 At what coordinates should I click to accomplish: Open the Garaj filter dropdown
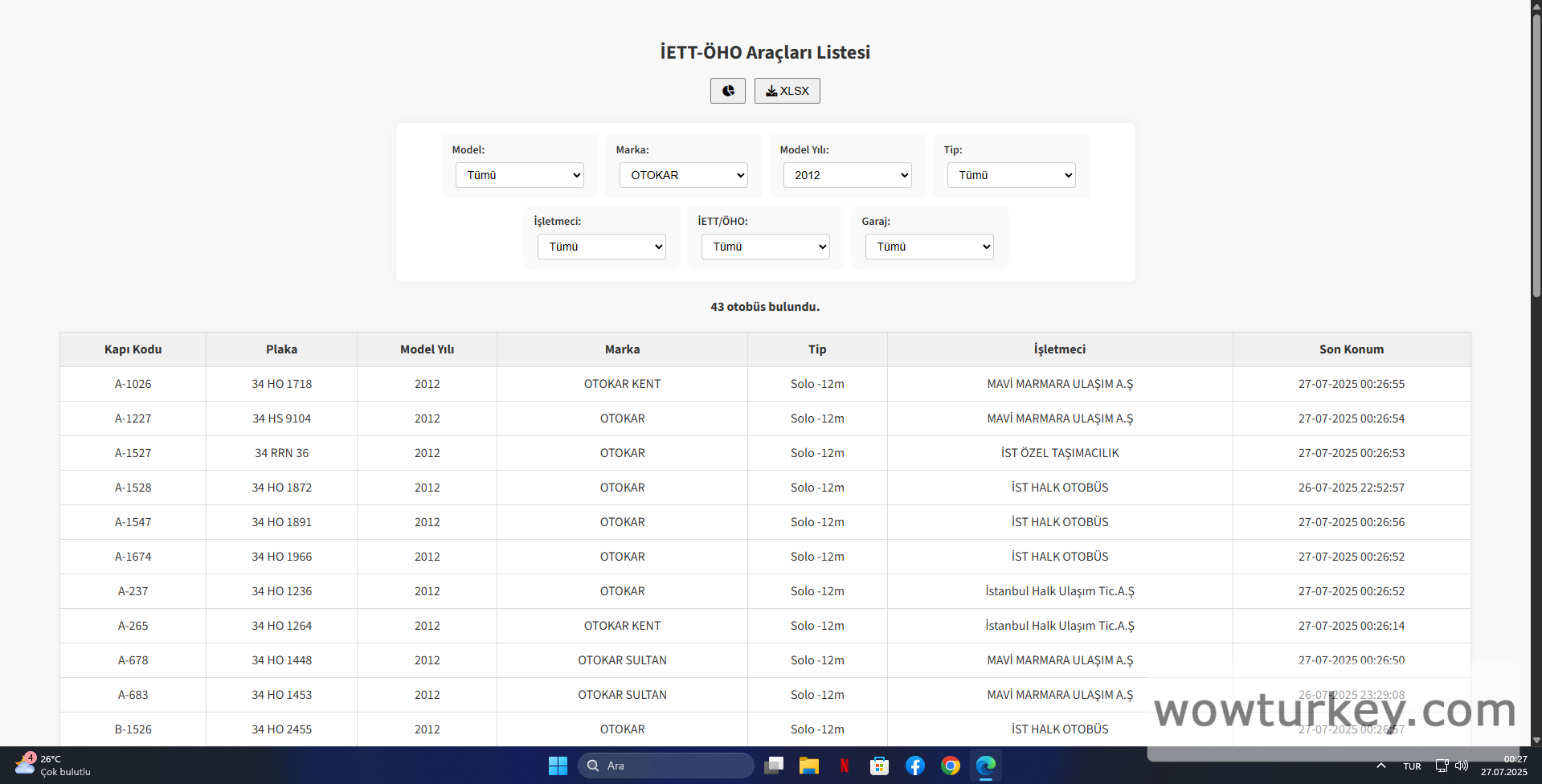coord(929,247)
